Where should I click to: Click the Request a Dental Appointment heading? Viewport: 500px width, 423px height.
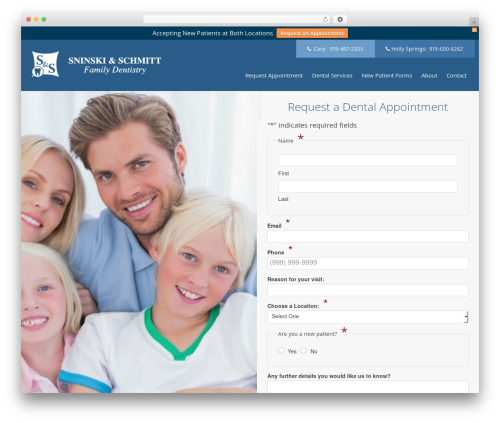[368, 107]
